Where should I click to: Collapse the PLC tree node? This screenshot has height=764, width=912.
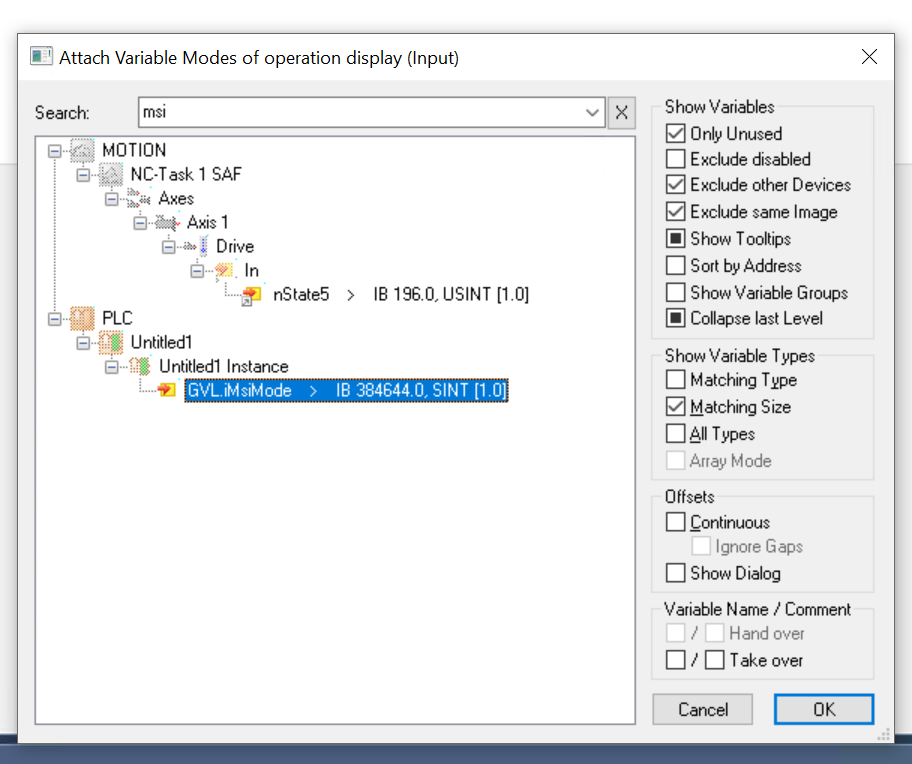click(x=55, y=319)
